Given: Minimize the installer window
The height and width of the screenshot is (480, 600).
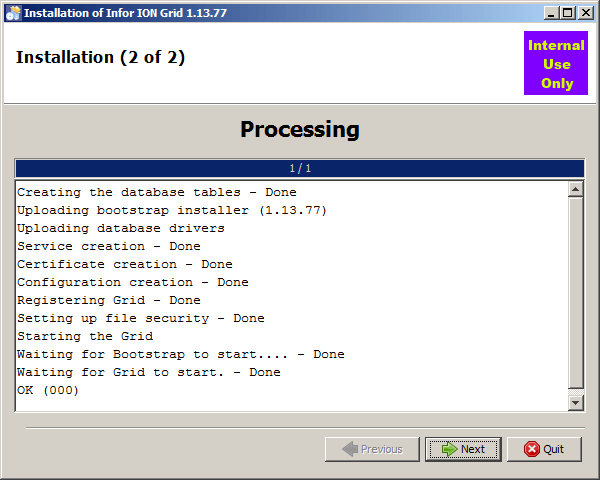Looking at the screenshot, I should (x=552, y=13).
